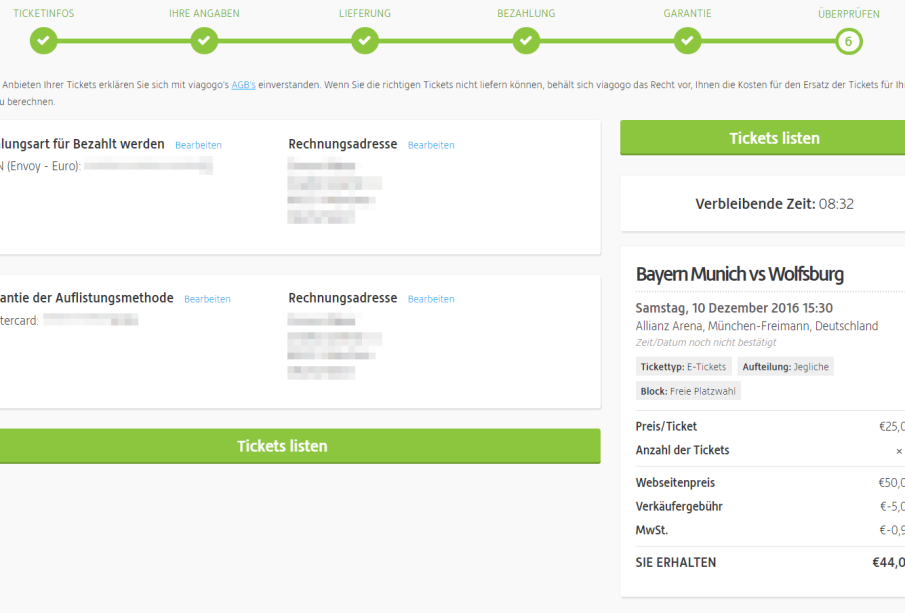
Task: Click the Zeit/Datum noch nicht bestätigt note
Action: (x=706, y=342)
